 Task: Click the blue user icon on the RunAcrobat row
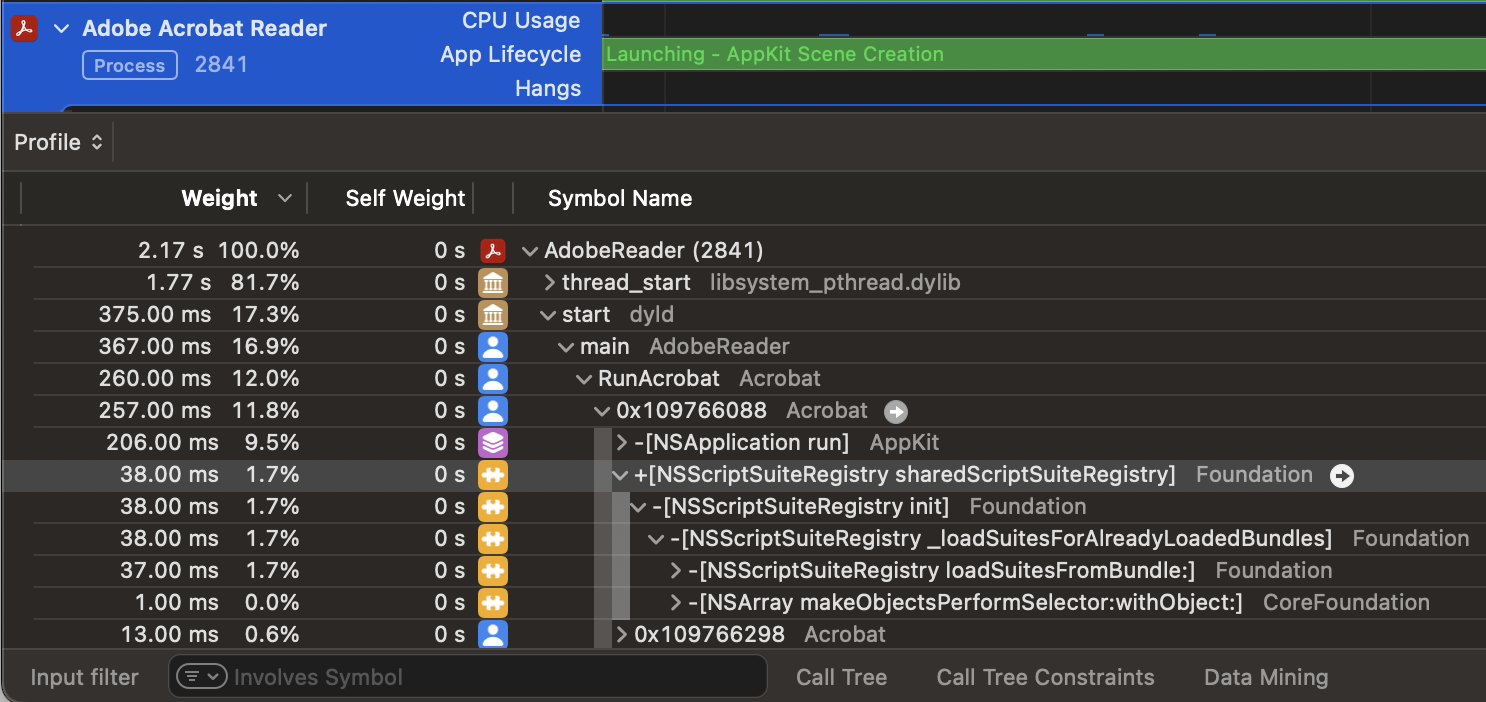pyautogui.click(x=493, y=378)
